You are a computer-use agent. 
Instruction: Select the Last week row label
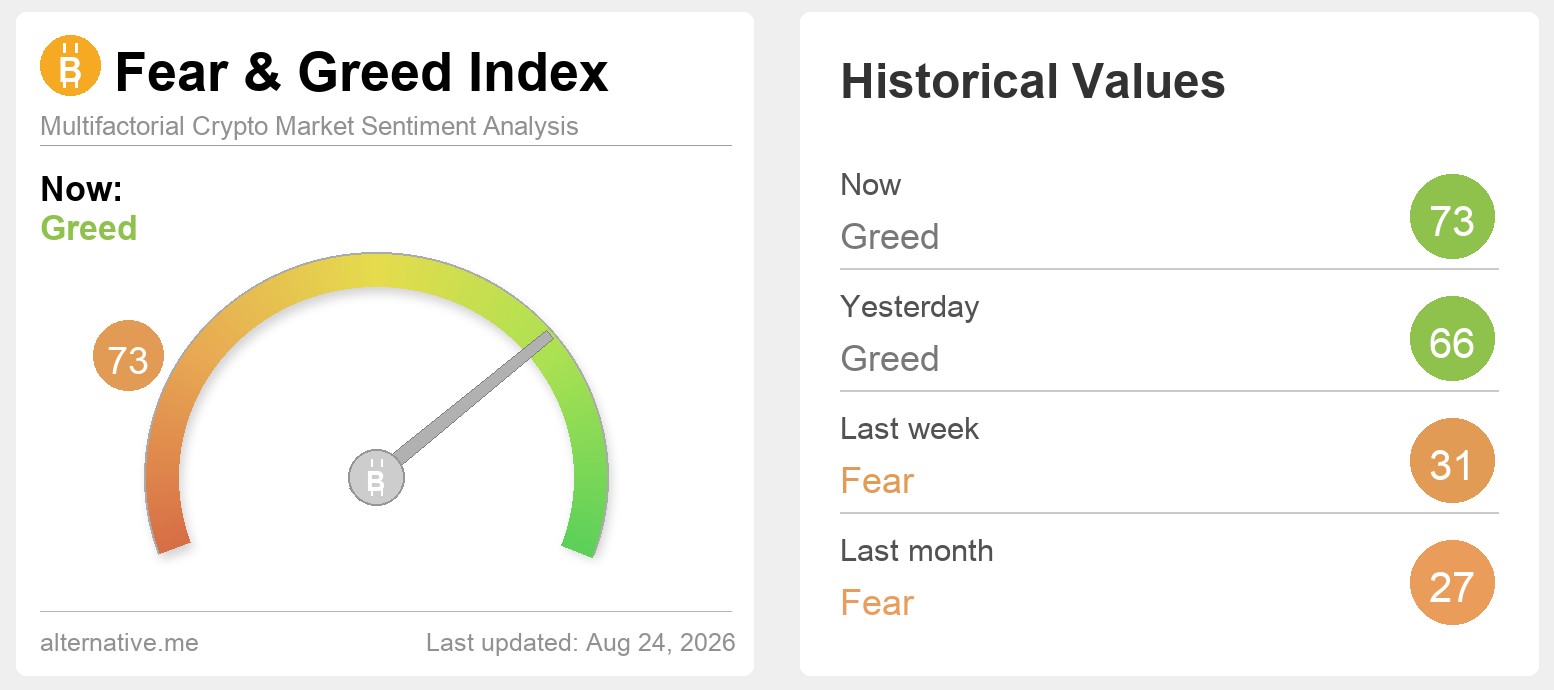coord(909,428)
